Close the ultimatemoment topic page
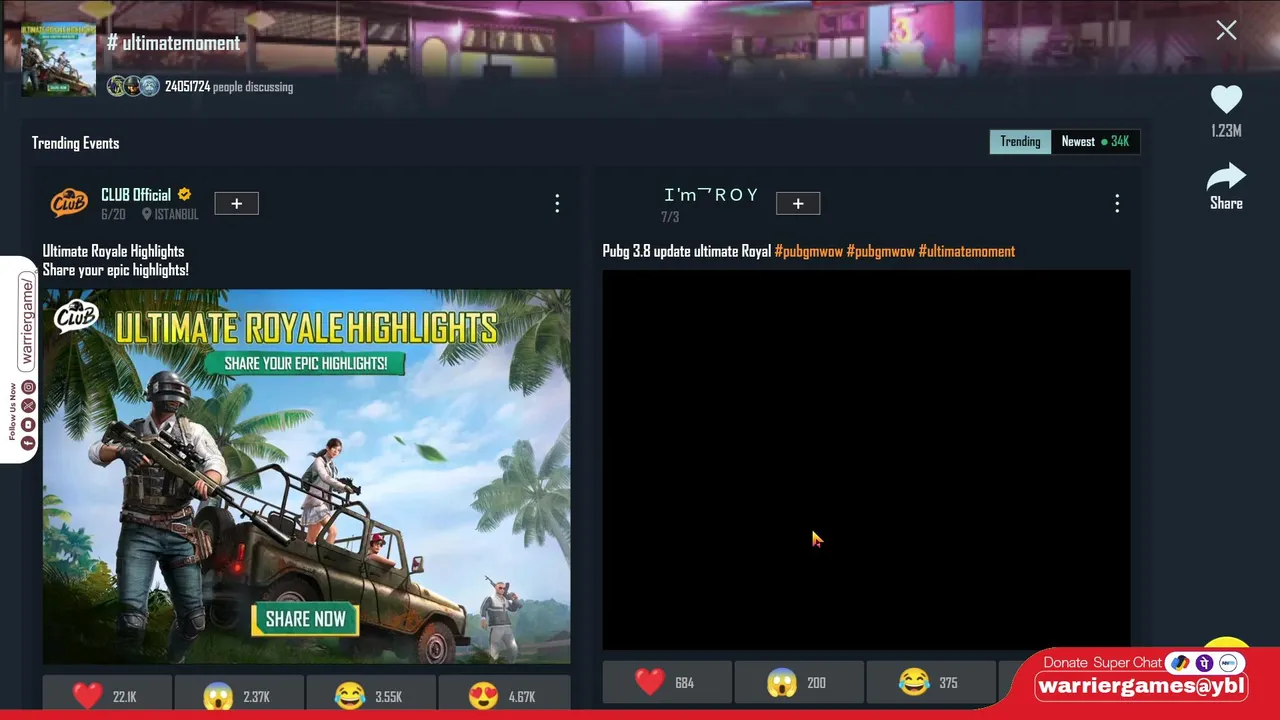Image resolution: width=1280 pixels, height=720 pixels. tap(1226, 30)
